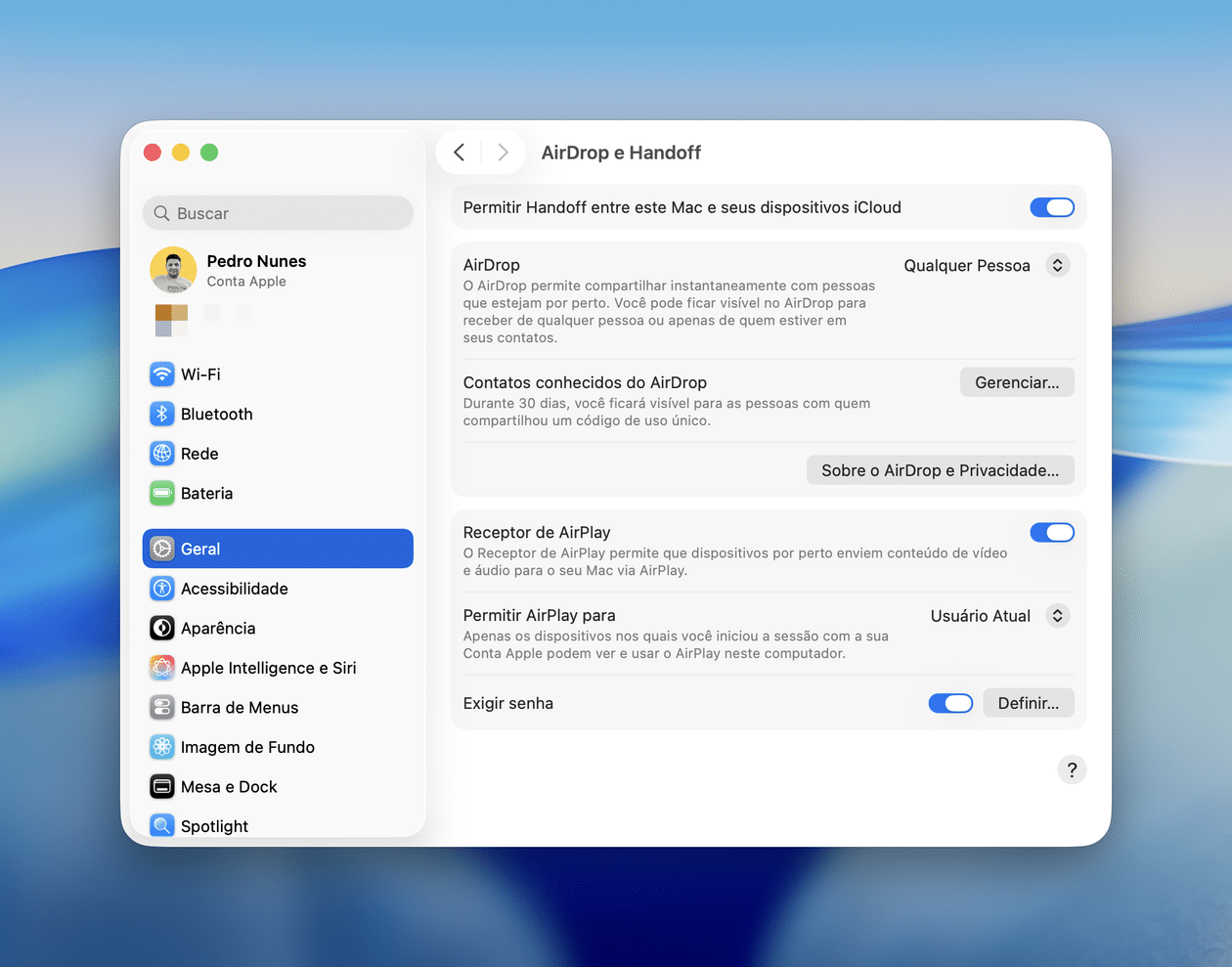Click the Rede globe icon
Viewport: 1232px width, 967px height.
[x=161, y=454]
